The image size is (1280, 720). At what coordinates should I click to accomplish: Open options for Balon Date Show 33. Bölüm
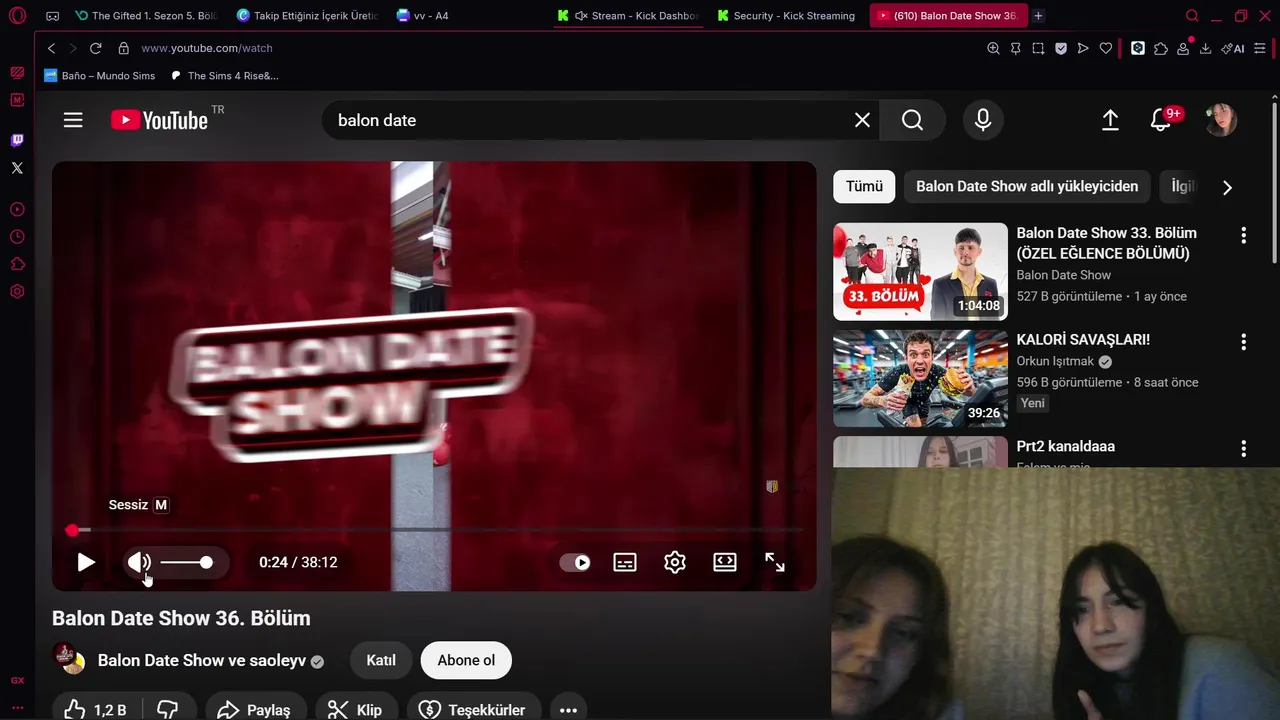coord(1243,236)
